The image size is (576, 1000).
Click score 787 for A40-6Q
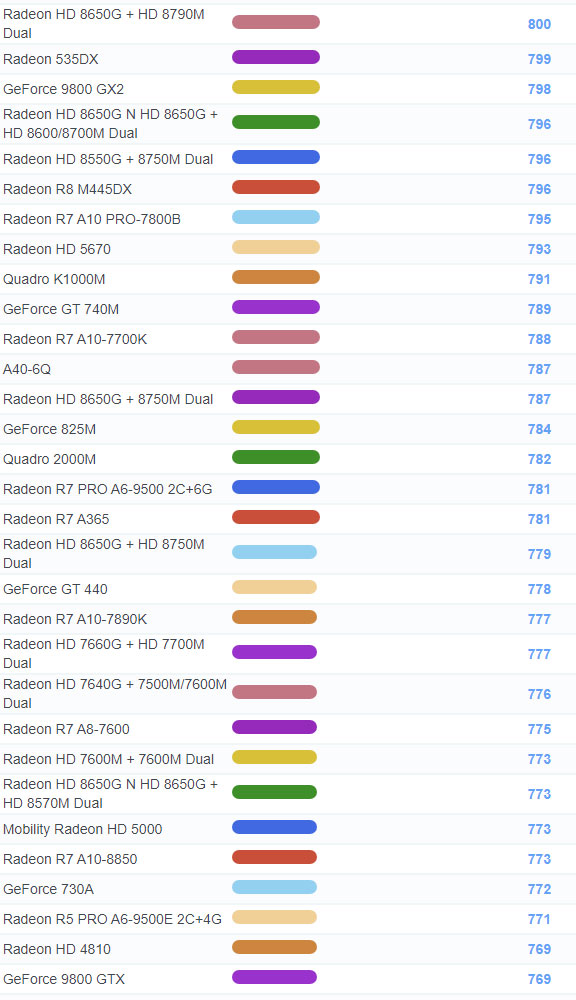(539, 369)
